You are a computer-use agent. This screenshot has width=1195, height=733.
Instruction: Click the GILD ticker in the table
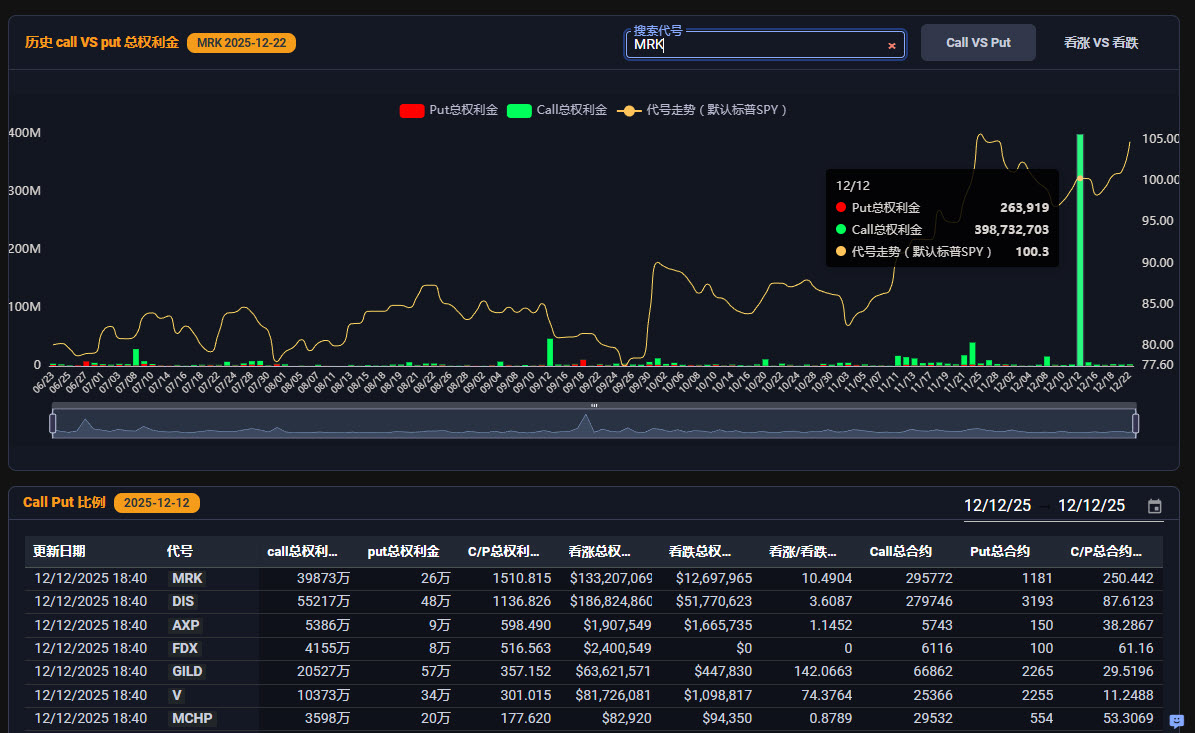click(187, 672)
